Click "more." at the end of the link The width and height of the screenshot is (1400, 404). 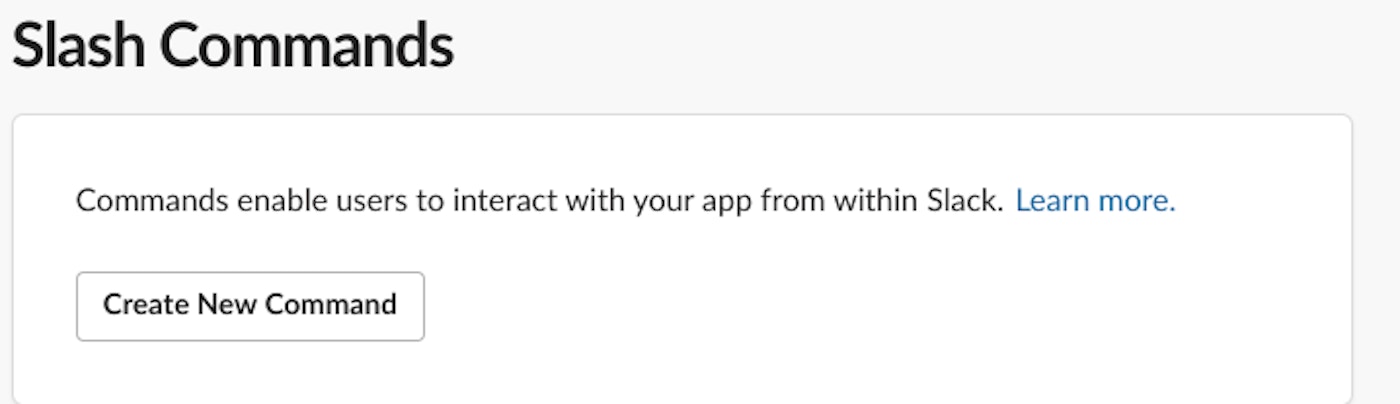coord(1137,201)
